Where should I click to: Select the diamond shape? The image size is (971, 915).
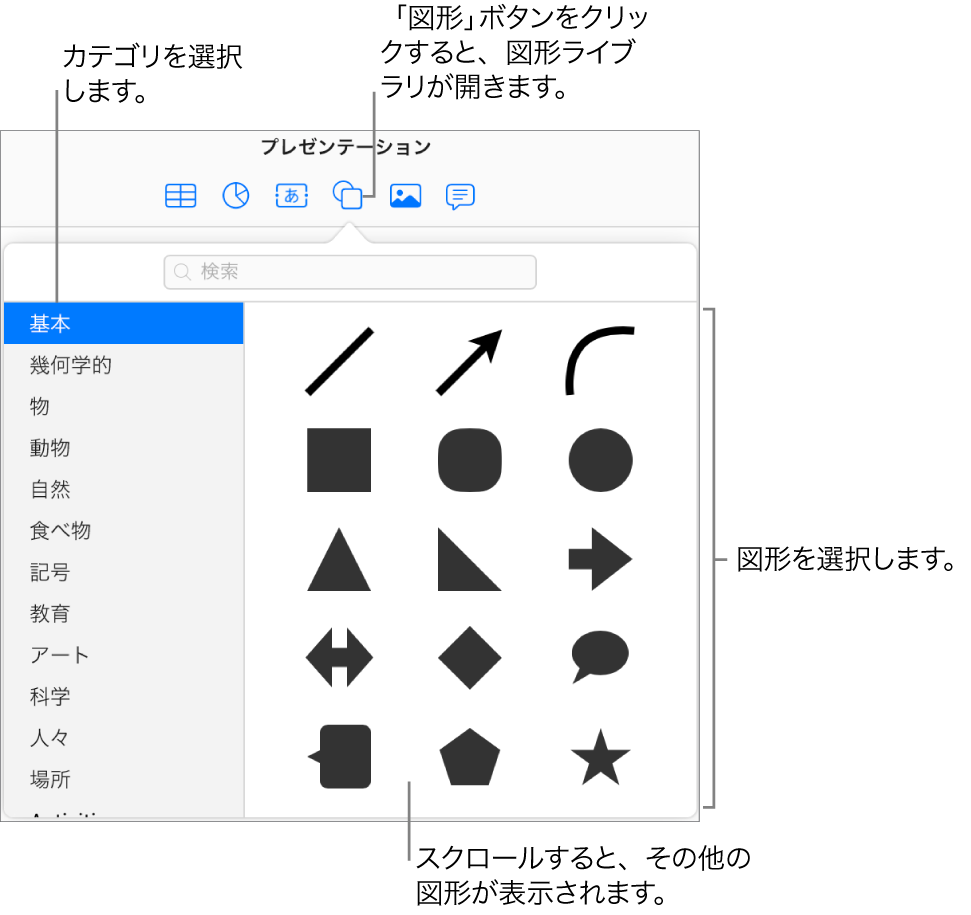tap(470, 658)
